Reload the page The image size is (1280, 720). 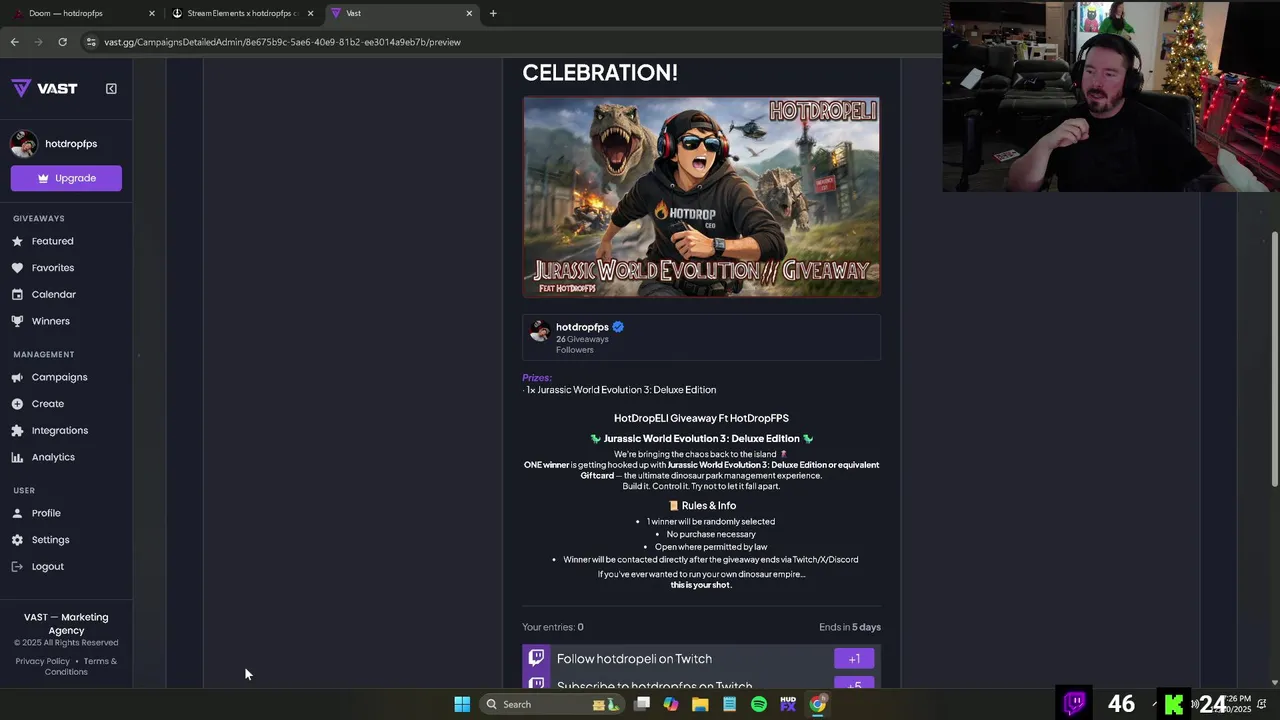click(62, 42)
